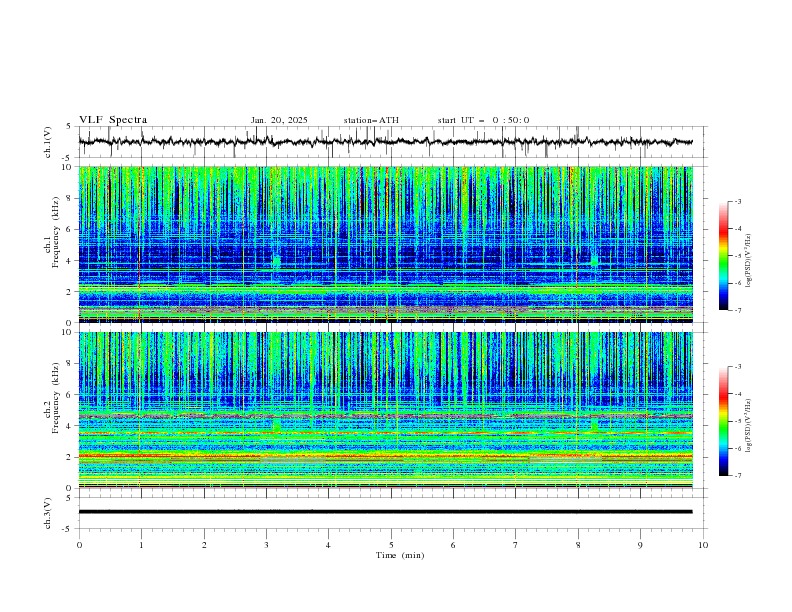Click the "10" tick on the time axis

[703, 545]
